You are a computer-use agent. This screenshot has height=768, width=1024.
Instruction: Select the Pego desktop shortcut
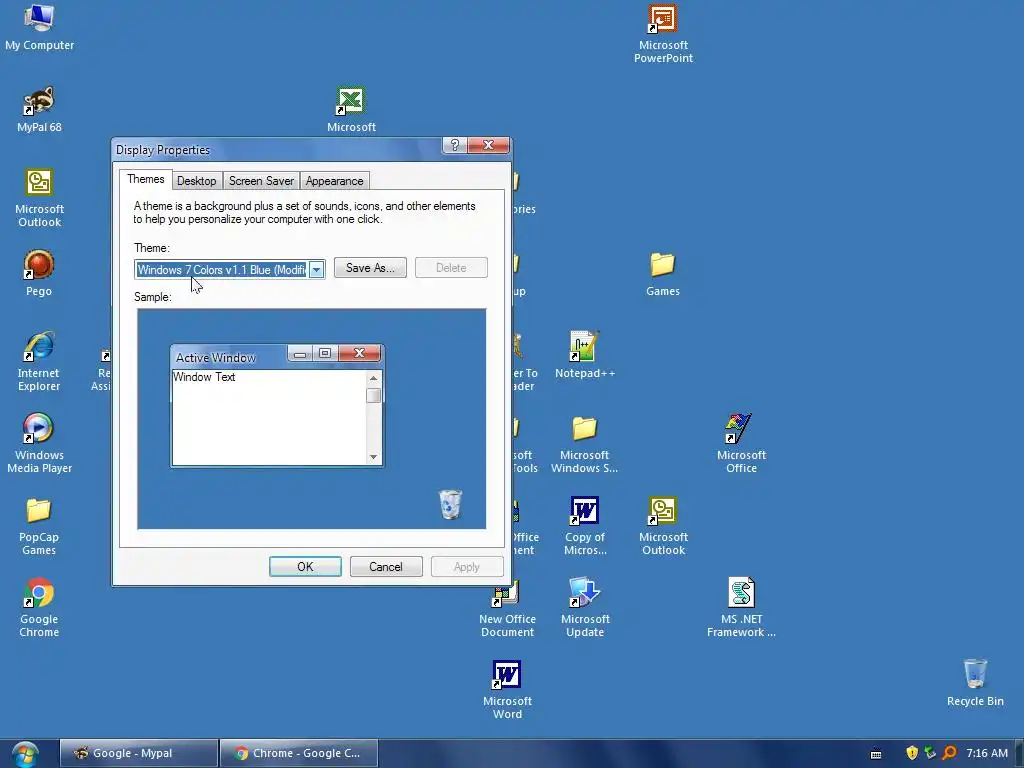pyautogui.click(x=39, y=272)
